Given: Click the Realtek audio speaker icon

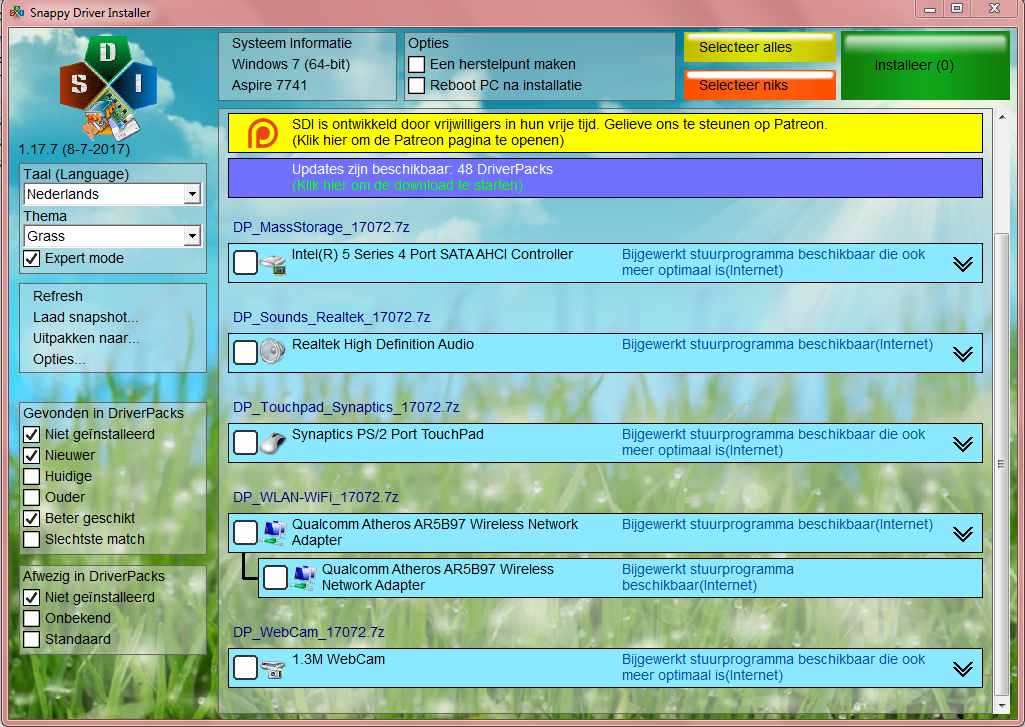Looking at the screenshot, I should click(273, 352).
